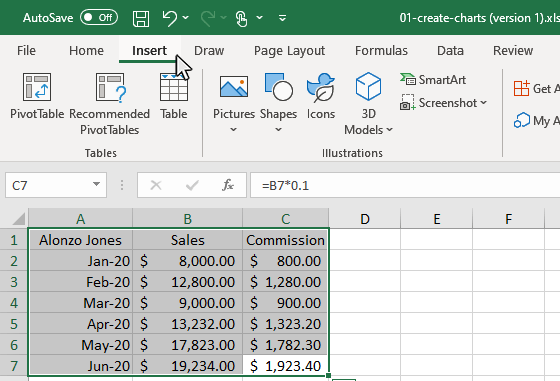
Task: Select the active cell 1,923.40
Action: [285, 366]
